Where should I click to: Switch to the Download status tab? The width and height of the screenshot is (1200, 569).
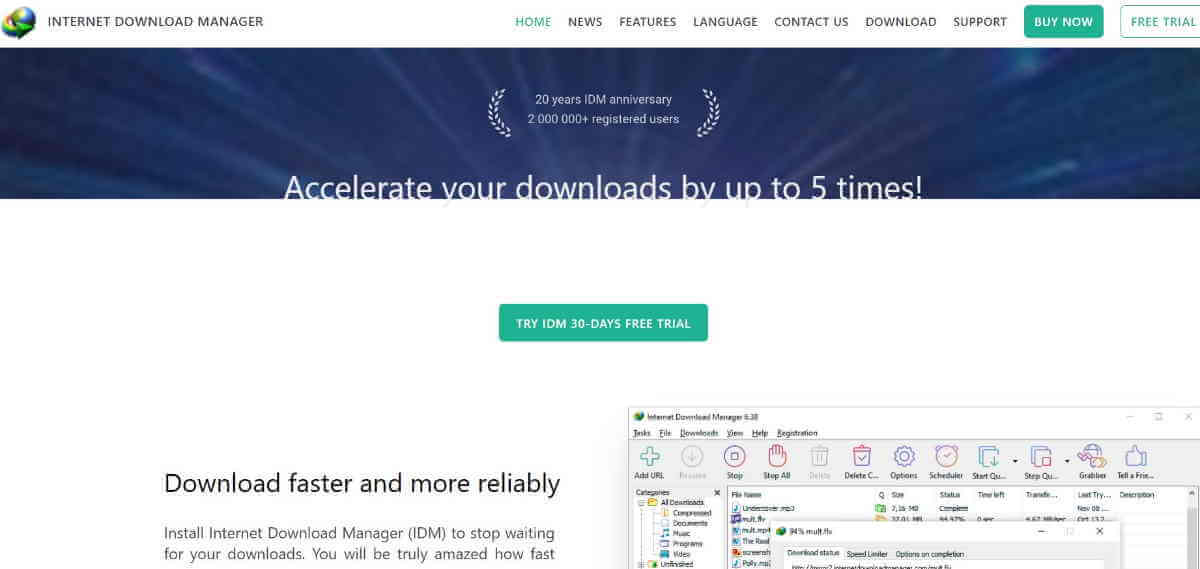813,553
